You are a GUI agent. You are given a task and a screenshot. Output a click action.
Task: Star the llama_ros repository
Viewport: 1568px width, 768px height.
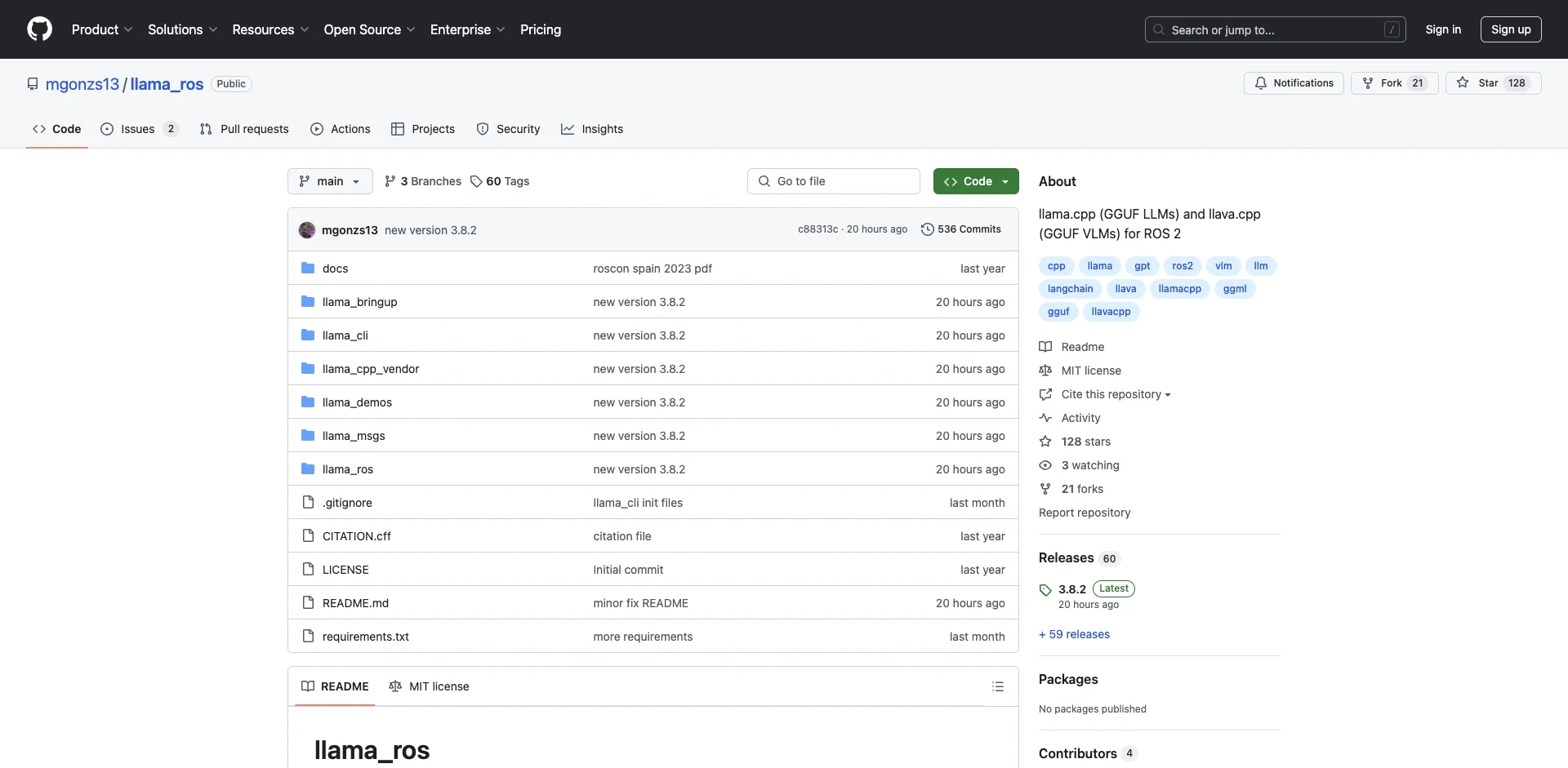click(x=1493, y=83)
